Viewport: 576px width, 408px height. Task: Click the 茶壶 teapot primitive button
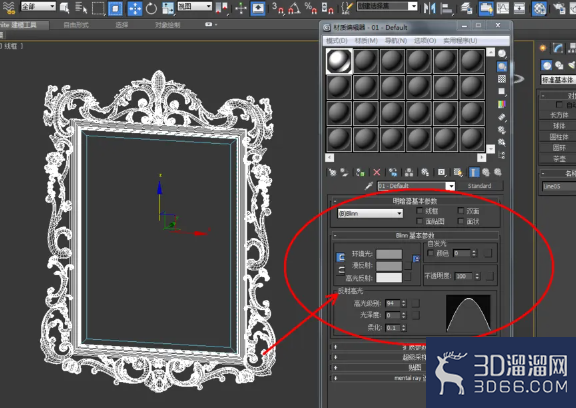pos(559,159)
